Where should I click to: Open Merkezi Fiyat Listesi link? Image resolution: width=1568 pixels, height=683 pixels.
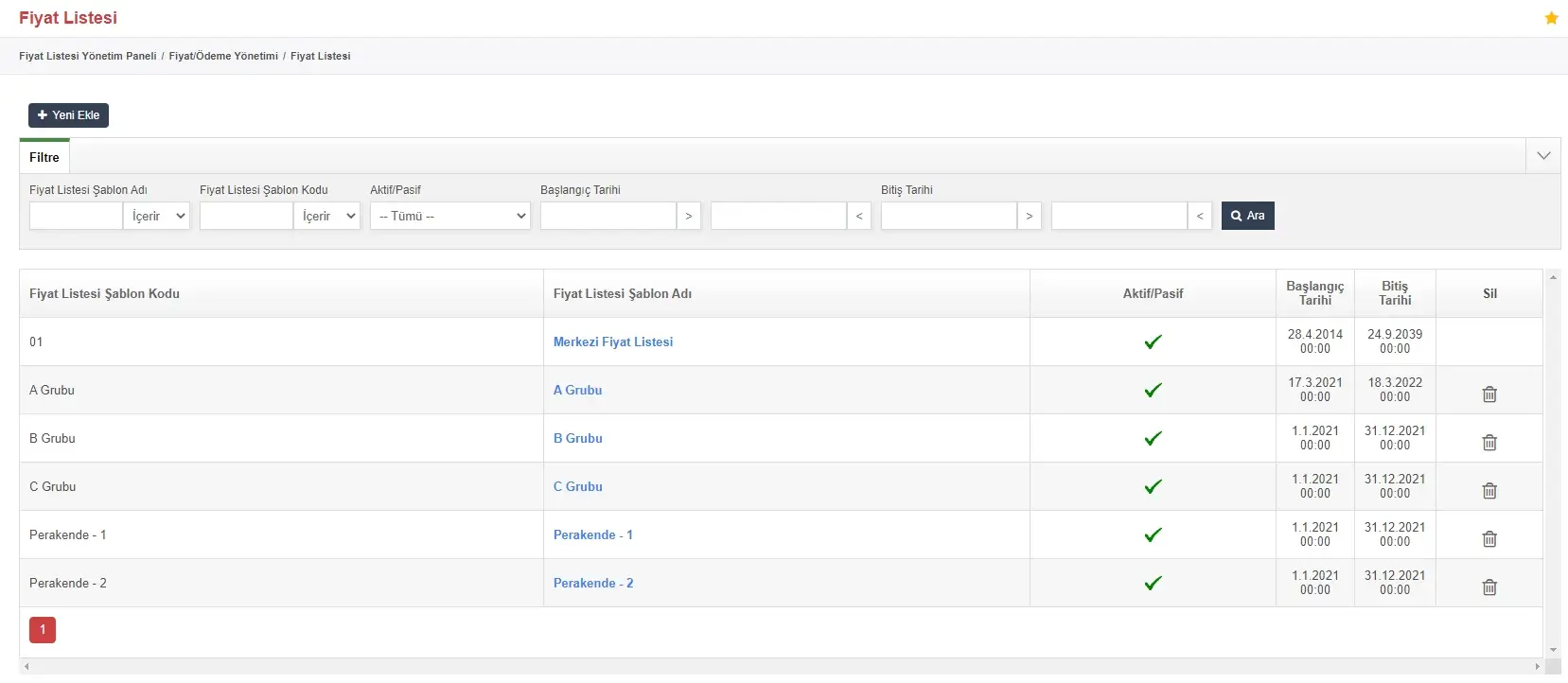pos(613,342)
